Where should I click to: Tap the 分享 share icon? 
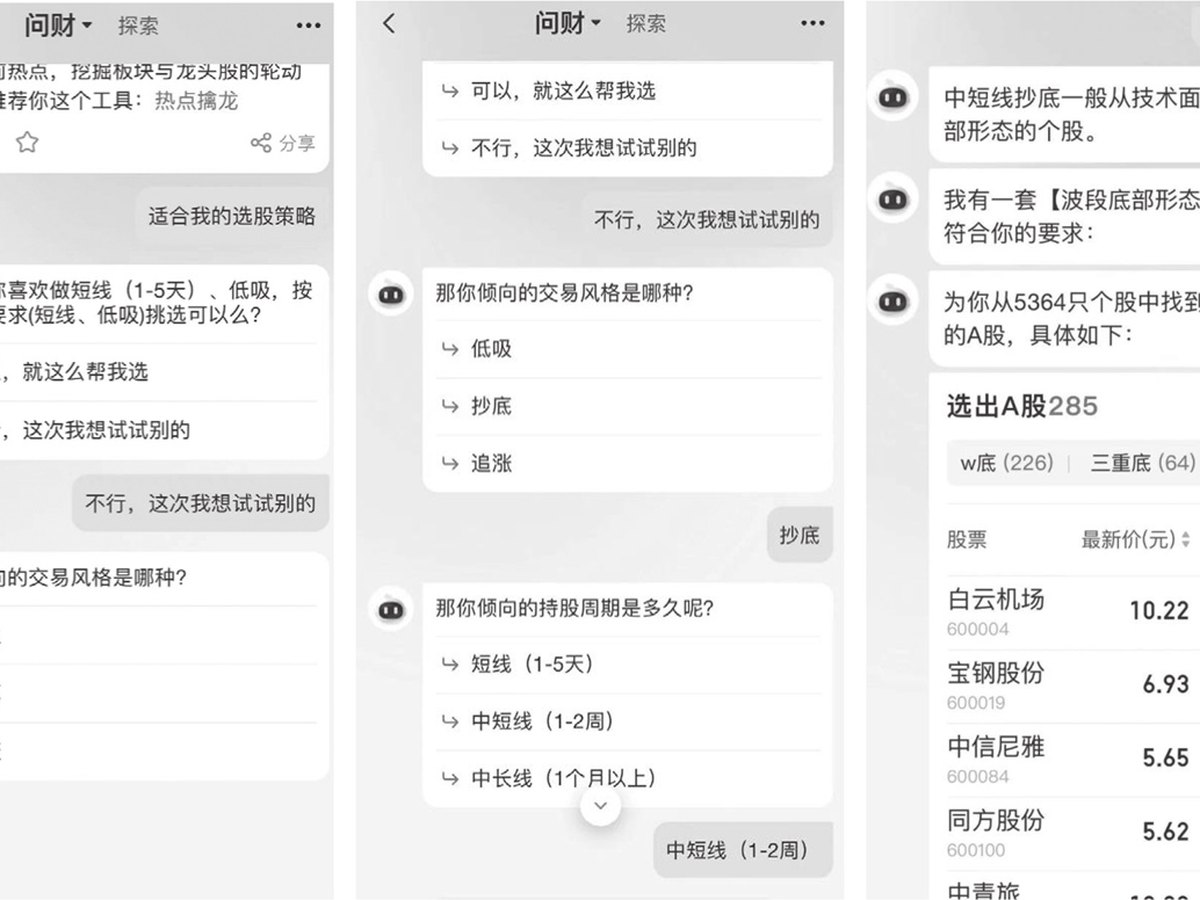tap(283, 143)
